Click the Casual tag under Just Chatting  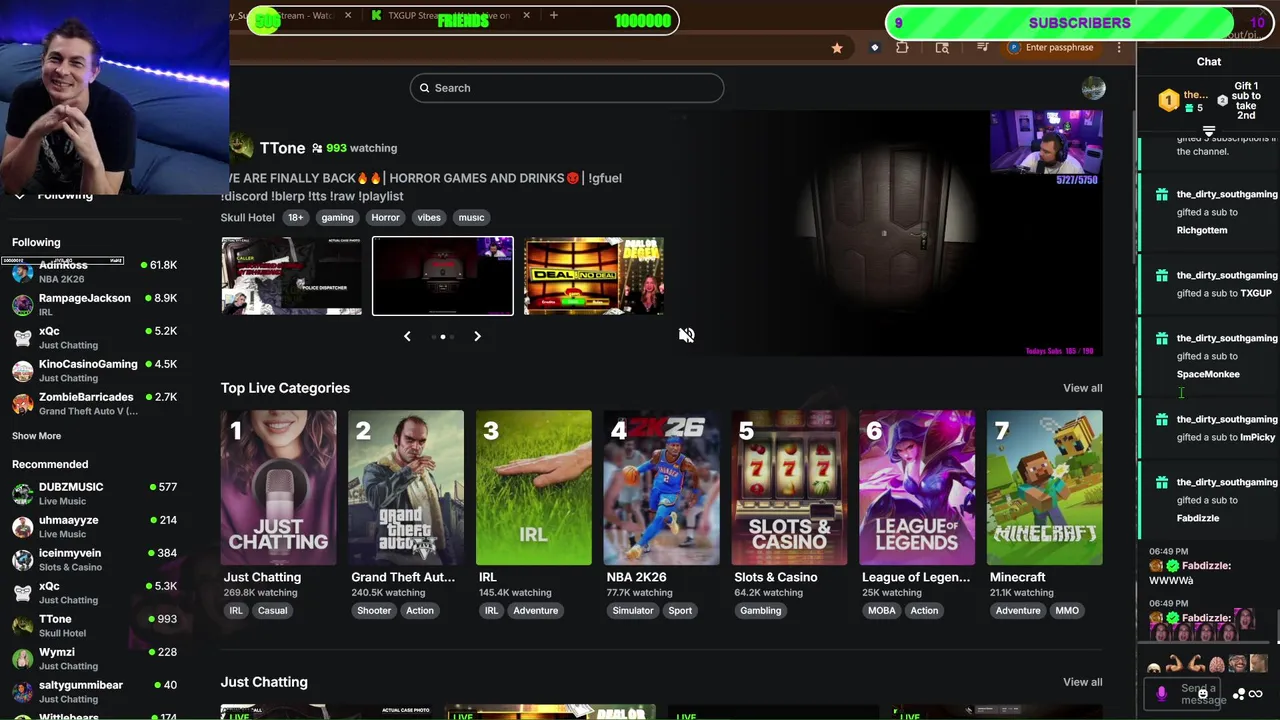pos(272,611)
